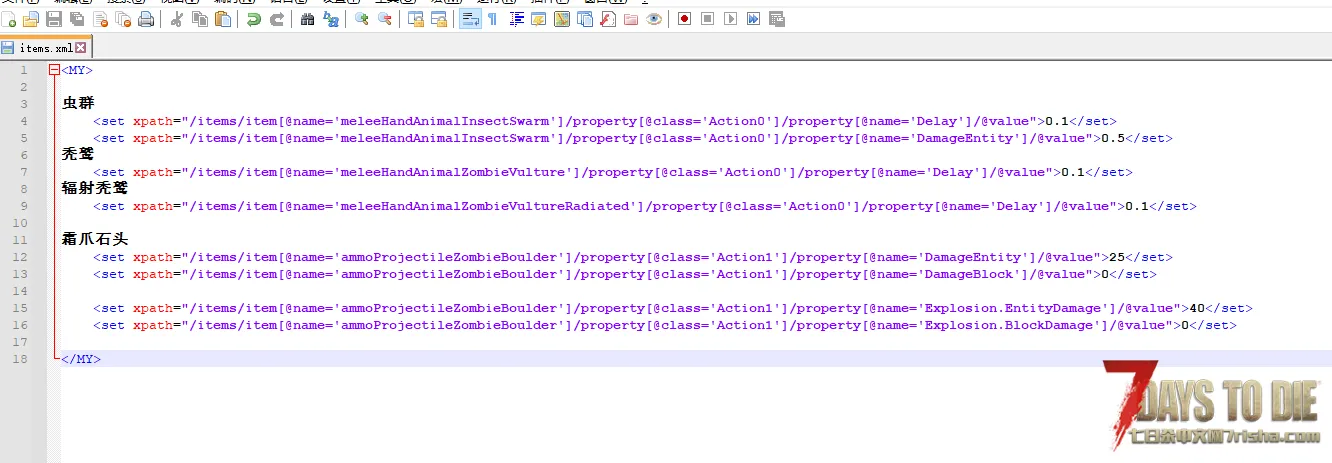Click the Save file icon
Image resolution: width=1332 pixels, height=463 pixels.
(x=54, y=19)
